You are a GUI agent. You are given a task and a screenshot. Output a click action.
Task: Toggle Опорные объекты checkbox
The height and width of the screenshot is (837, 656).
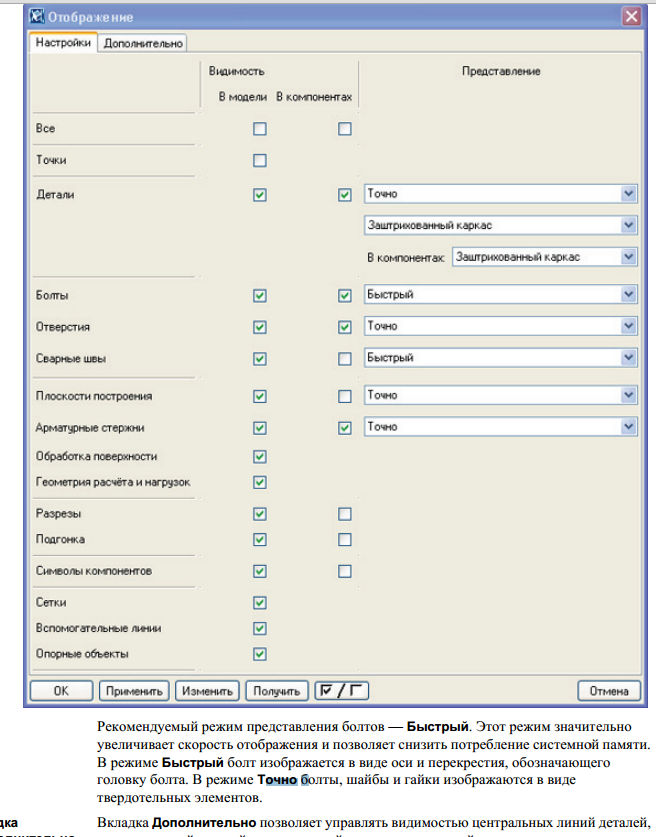260,654
